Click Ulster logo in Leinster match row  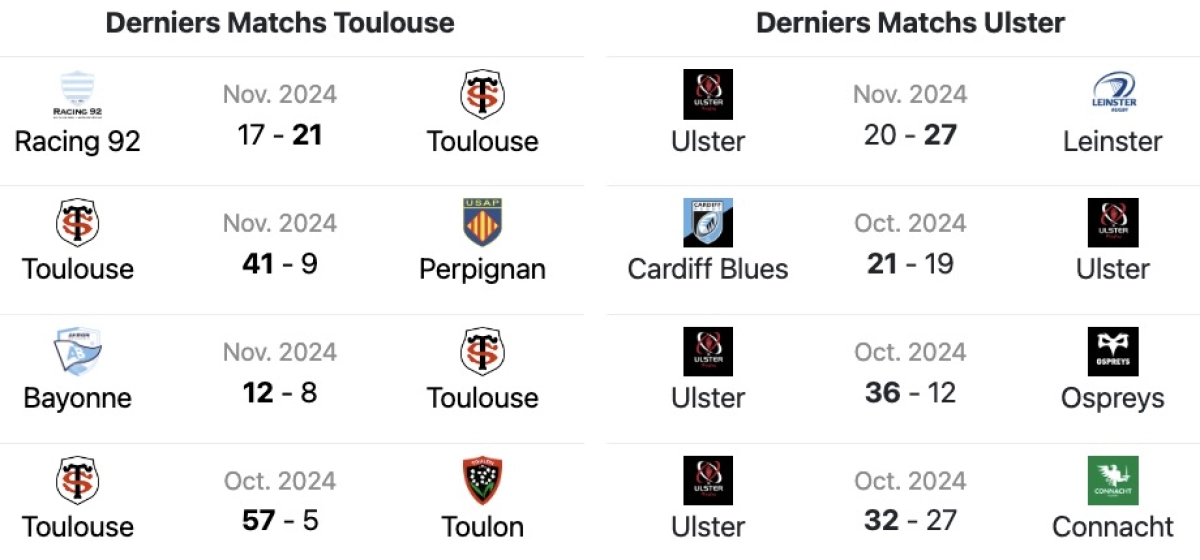pos(708,94)
